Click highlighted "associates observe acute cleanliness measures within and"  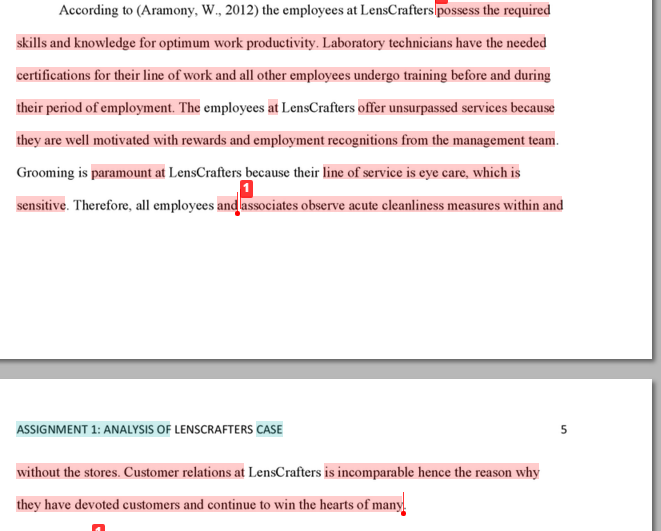(x=402, y=205)
